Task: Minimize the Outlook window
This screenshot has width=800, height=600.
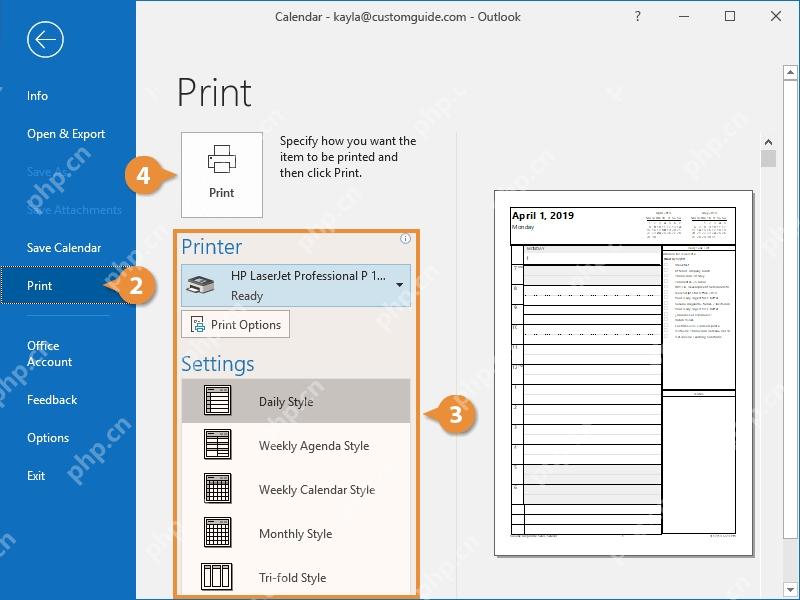Action: click(684, 16)
